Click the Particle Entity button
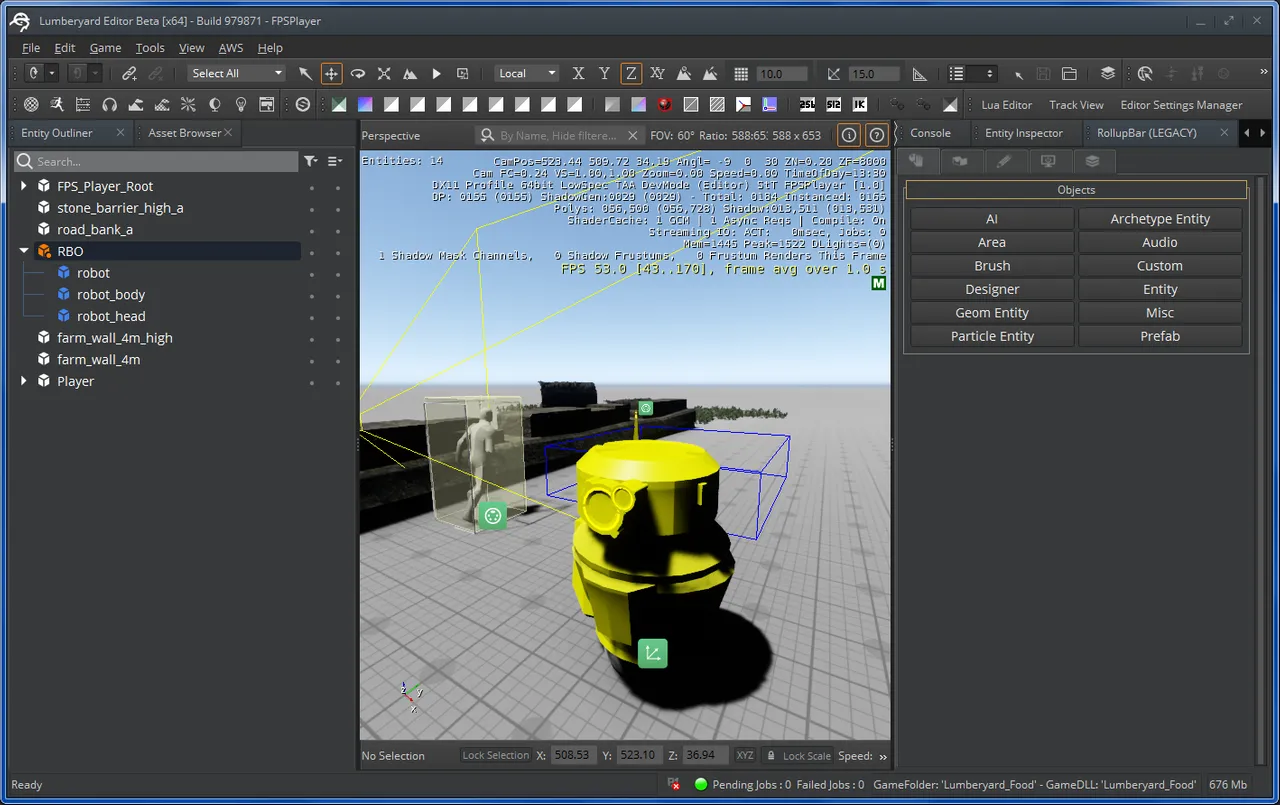 [992, 336]
